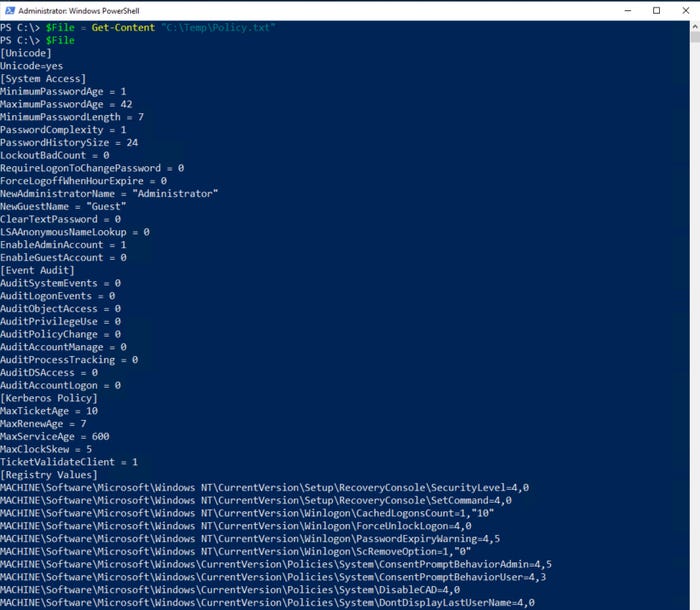
Task: Click the AuditAccountManage = 0 line
Action: (x=63, y=347)
